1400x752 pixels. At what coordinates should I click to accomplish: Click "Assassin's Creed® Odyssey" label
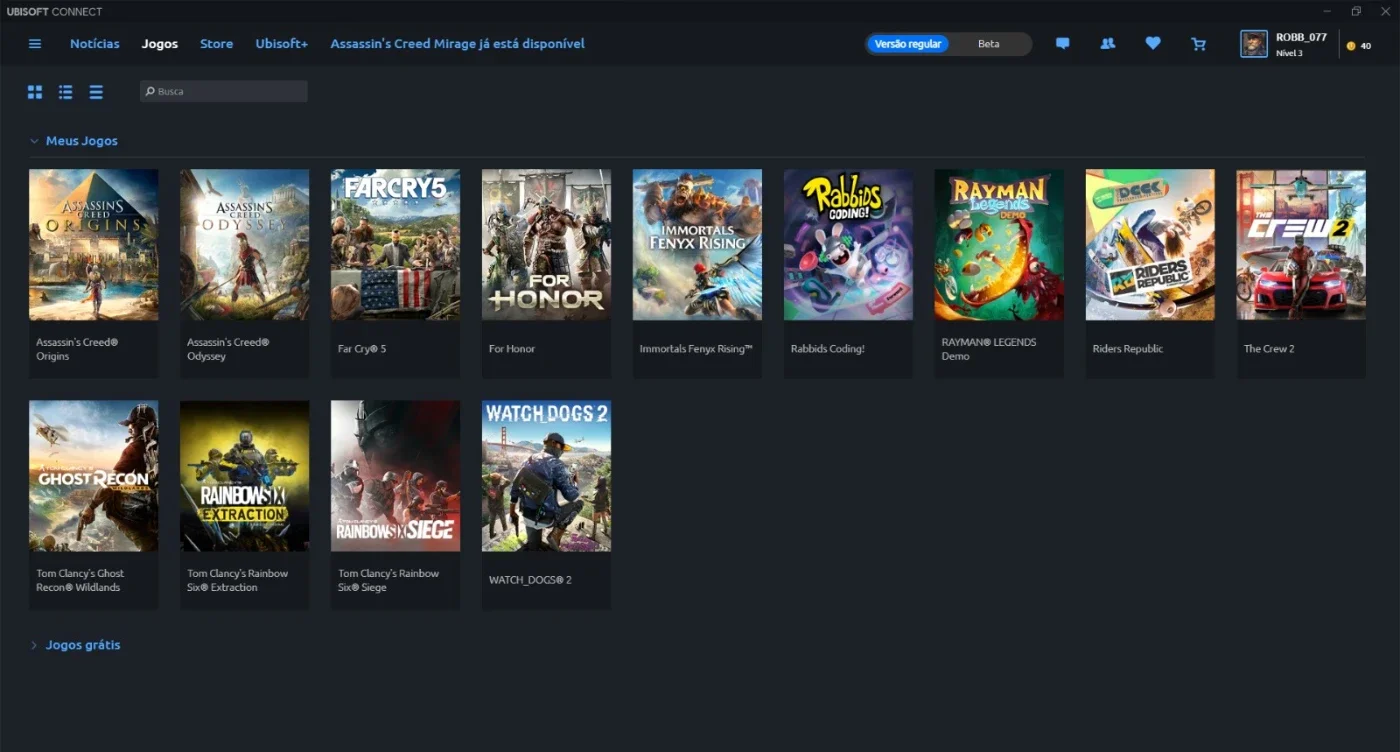coord(228,349)
